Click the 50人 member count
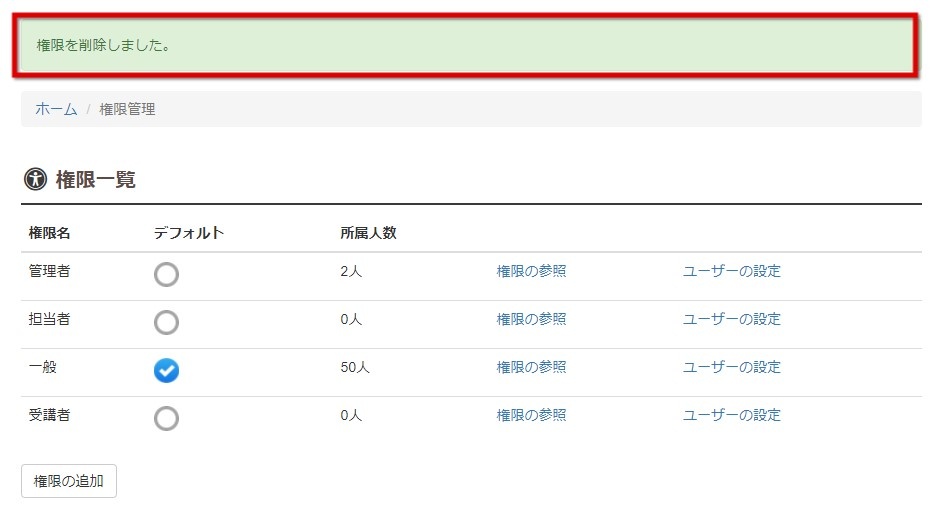 pyautogui.click(x=355, y=367)
